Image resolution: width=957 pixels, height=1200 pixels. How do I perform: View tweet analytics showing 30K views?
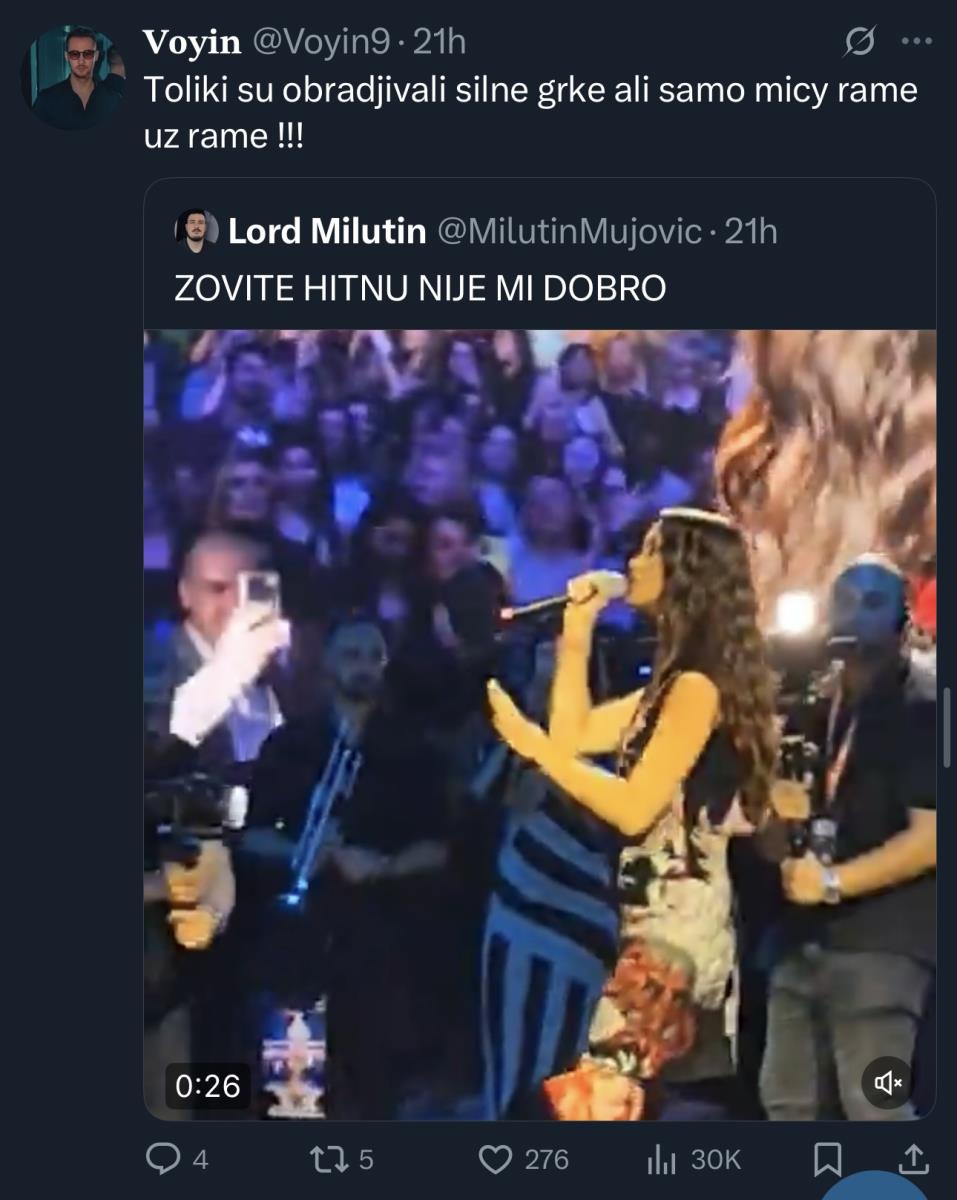click(x=662, y=1159)
